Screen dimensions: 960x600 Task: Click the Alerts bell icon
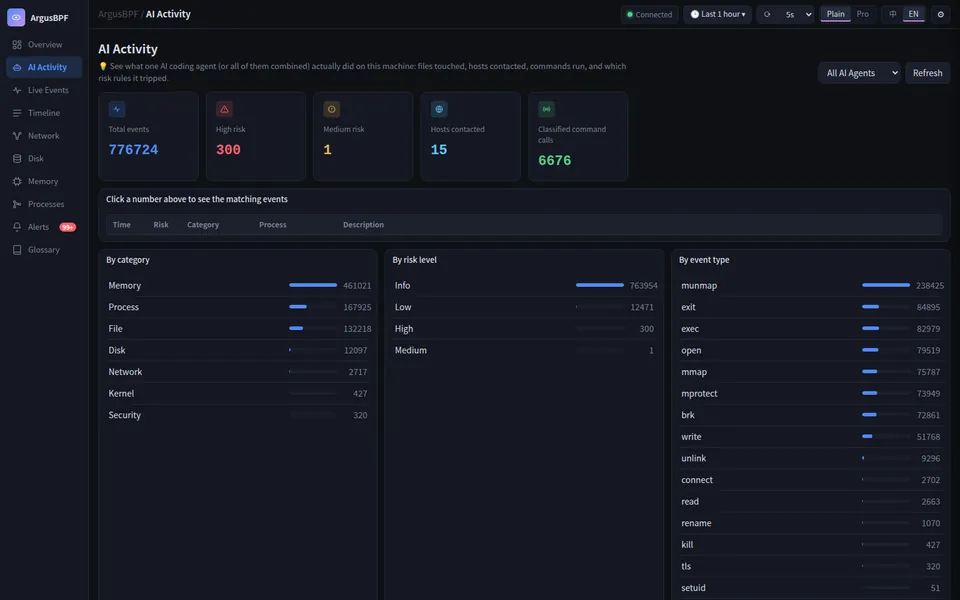(17, 227)
